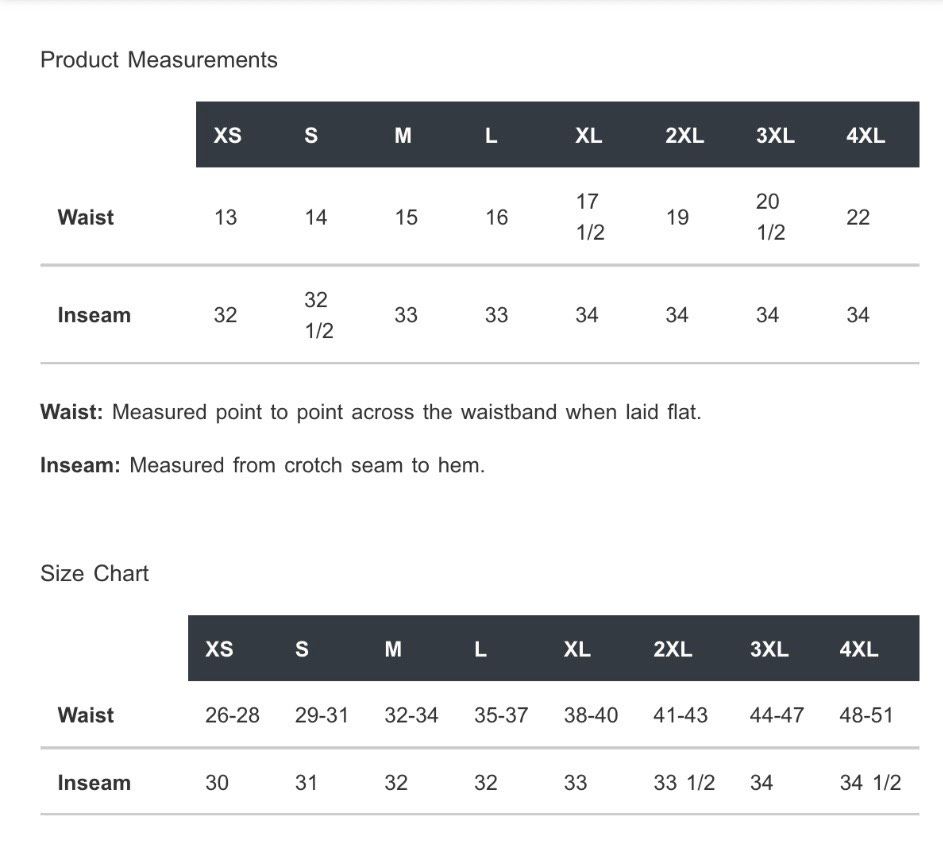Click the 3XL waist value 20 1/2
Image resolution: width=943 pixels, height=845 pixels.
(769, 217)
